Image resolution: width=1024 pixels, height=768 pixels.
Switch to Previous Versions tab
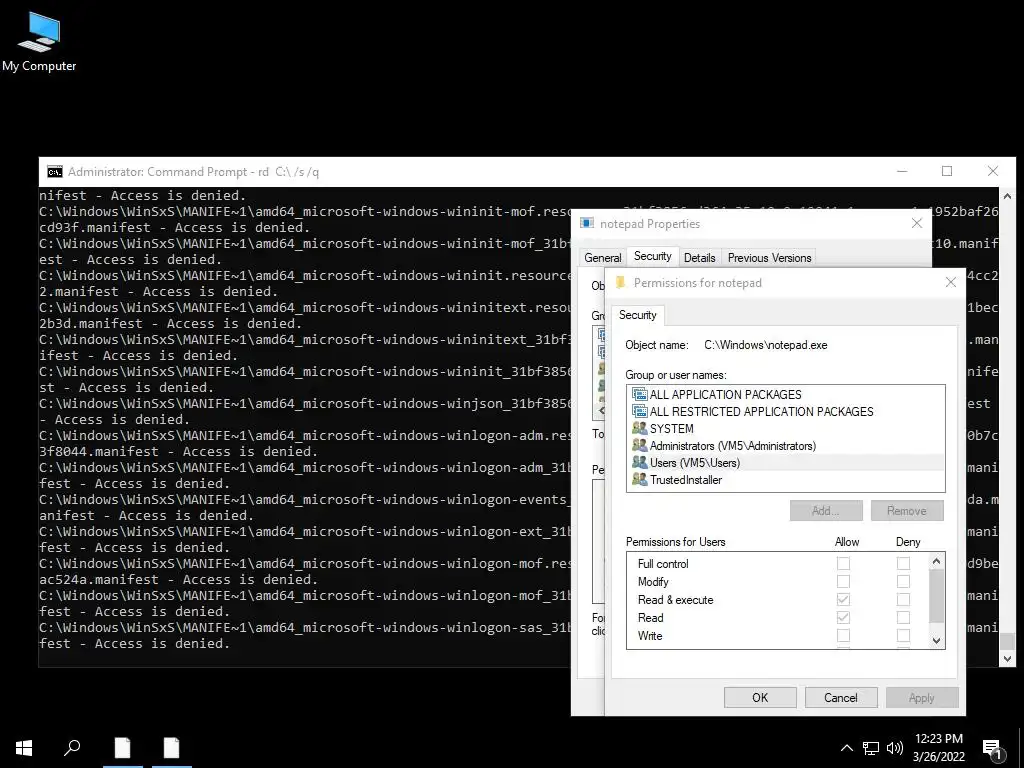point(769,257)
